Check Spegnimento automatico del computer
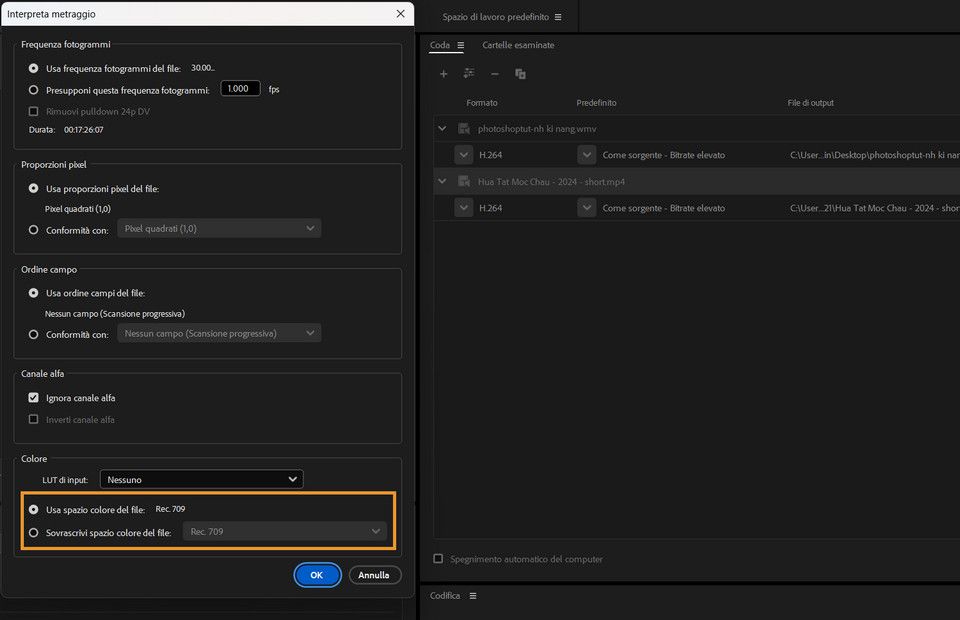Image resolution: width=960 pixels, height=620 pixels. (x=437, y=560)
